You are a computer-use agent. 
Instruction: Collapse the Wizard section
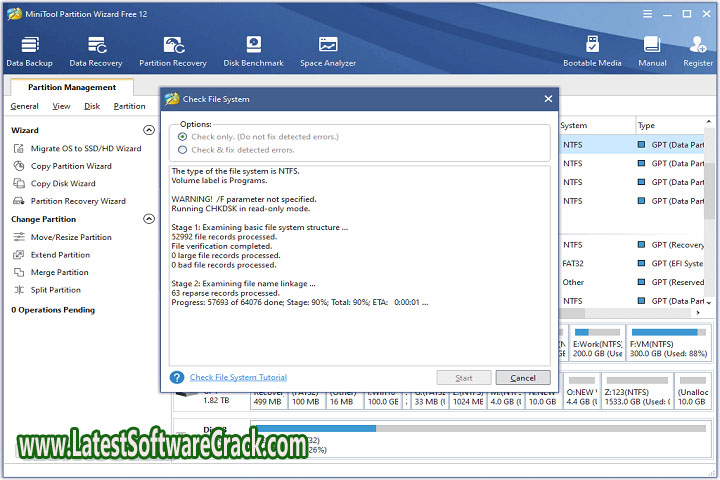tap(149, 130)
